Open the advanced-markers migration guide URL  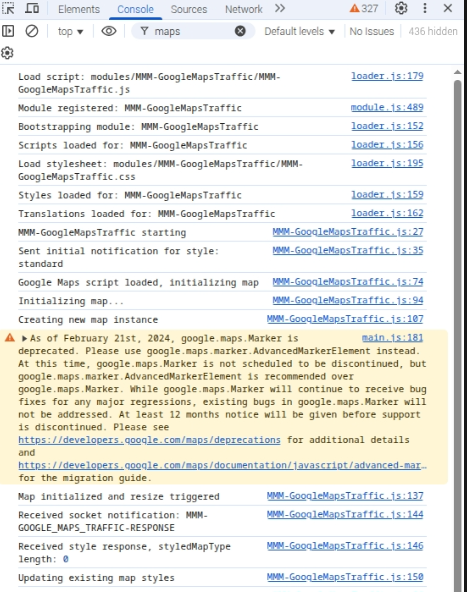(222, 465)
